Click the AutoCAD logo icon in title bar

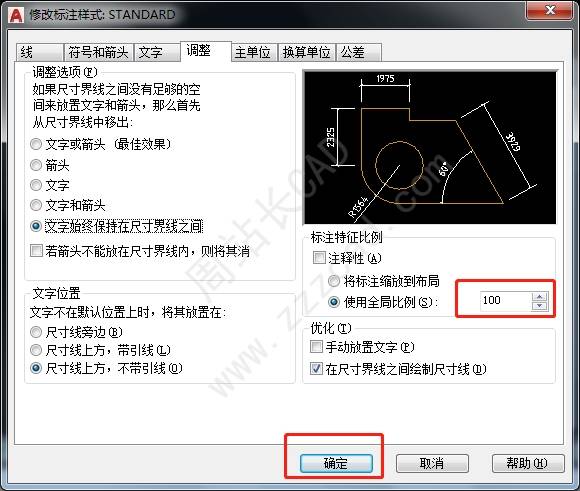[16, 15]
